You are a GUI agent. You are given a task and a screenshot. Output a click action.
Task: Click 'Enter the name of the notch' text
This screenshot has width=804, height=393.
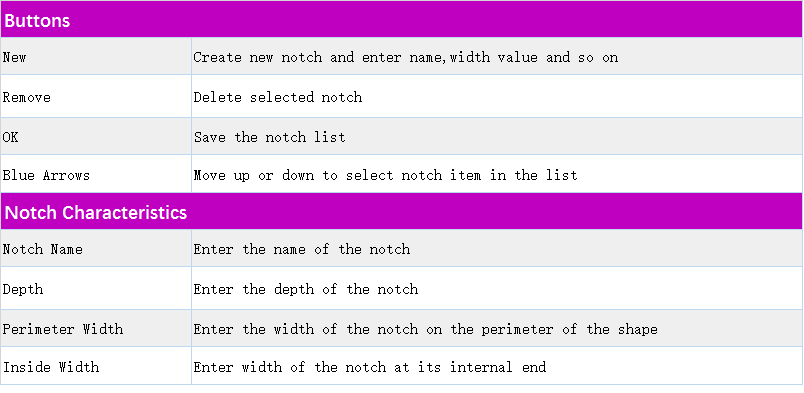tap(302, 249)
